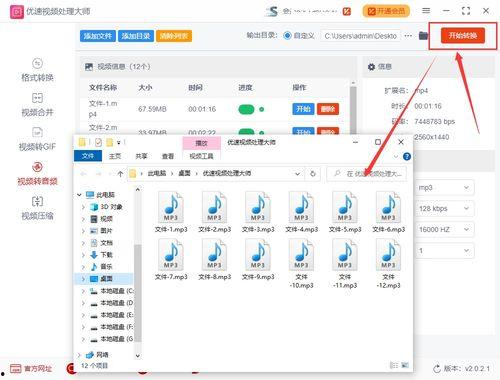Click the 清除列表 clear list button
Viewport: 500px width, 380px height.
[174, 36]
